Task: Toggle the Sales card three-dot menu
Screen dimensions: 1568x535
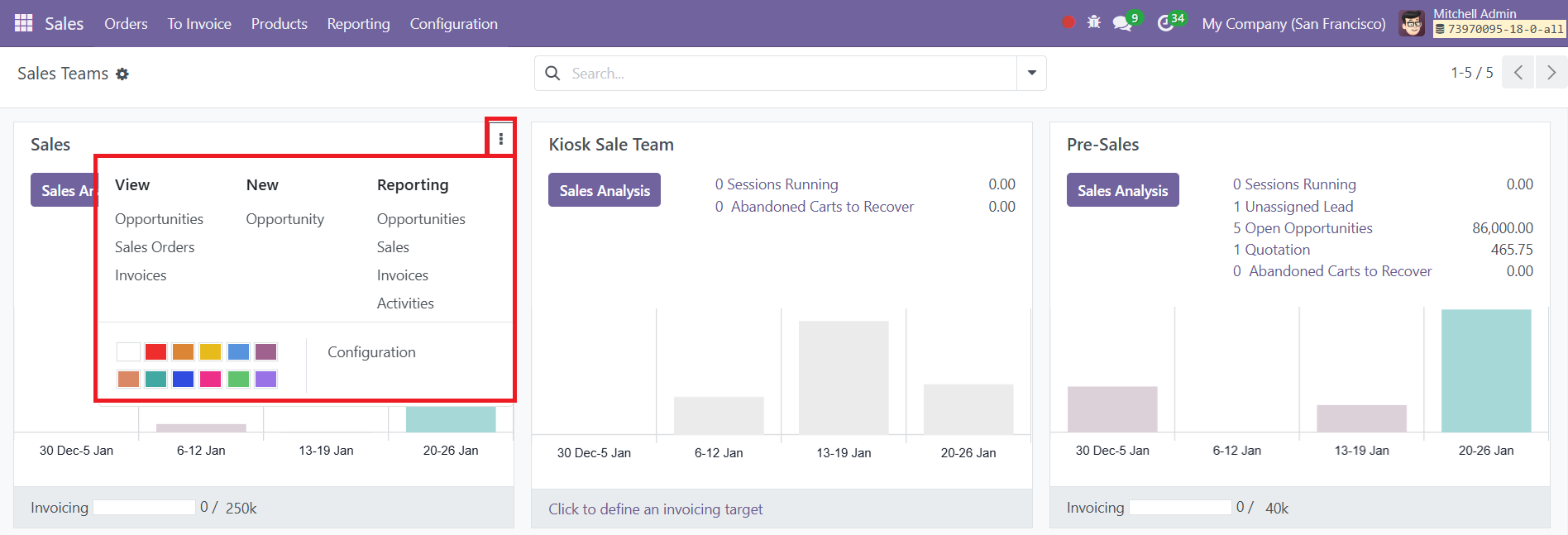Action: click(x=500, y=139)
